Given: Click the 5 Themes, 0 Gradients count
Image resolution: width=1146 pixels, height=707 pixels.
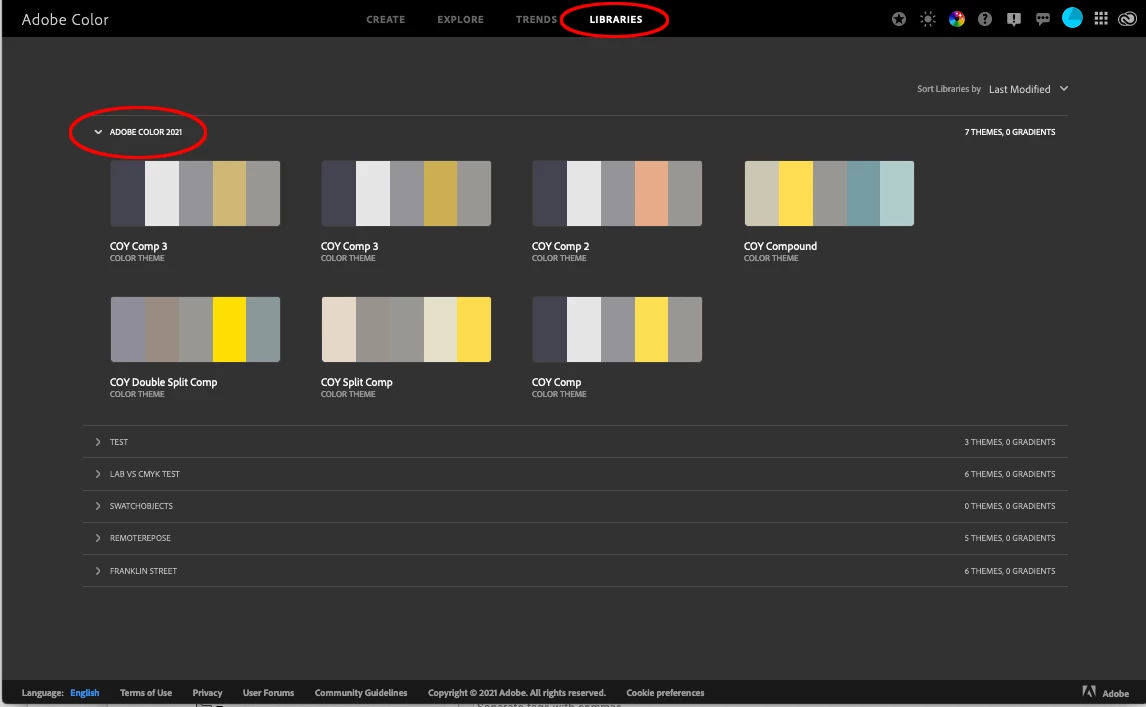Looking at the screenshot, I should (1009, 538).
